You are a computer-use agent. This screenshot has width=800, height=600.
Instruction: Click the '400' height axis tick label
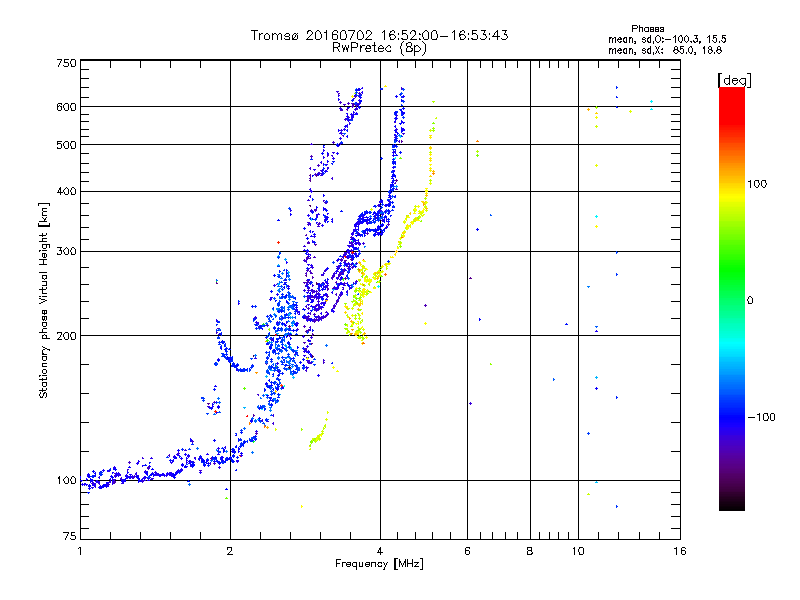click(66, 192)
